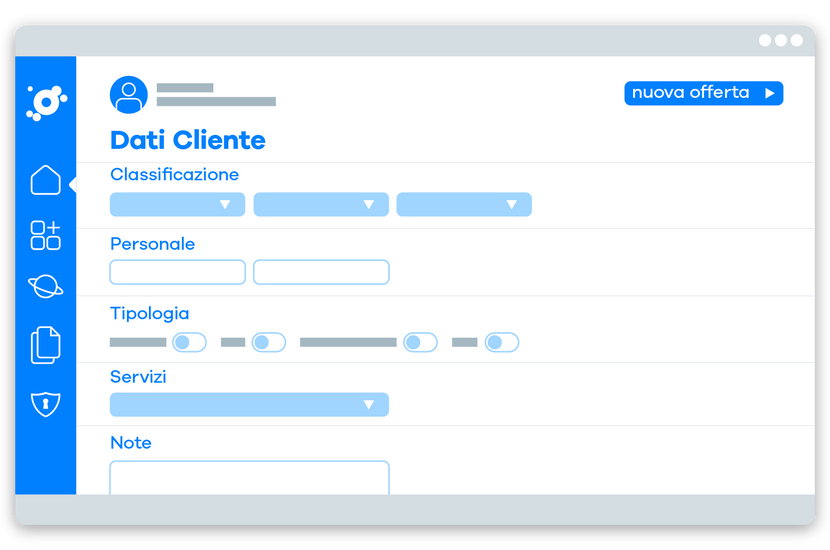Click the arrow on nuova offerta
This screenshot has width=830, height=550.
[x=770, y=93]
